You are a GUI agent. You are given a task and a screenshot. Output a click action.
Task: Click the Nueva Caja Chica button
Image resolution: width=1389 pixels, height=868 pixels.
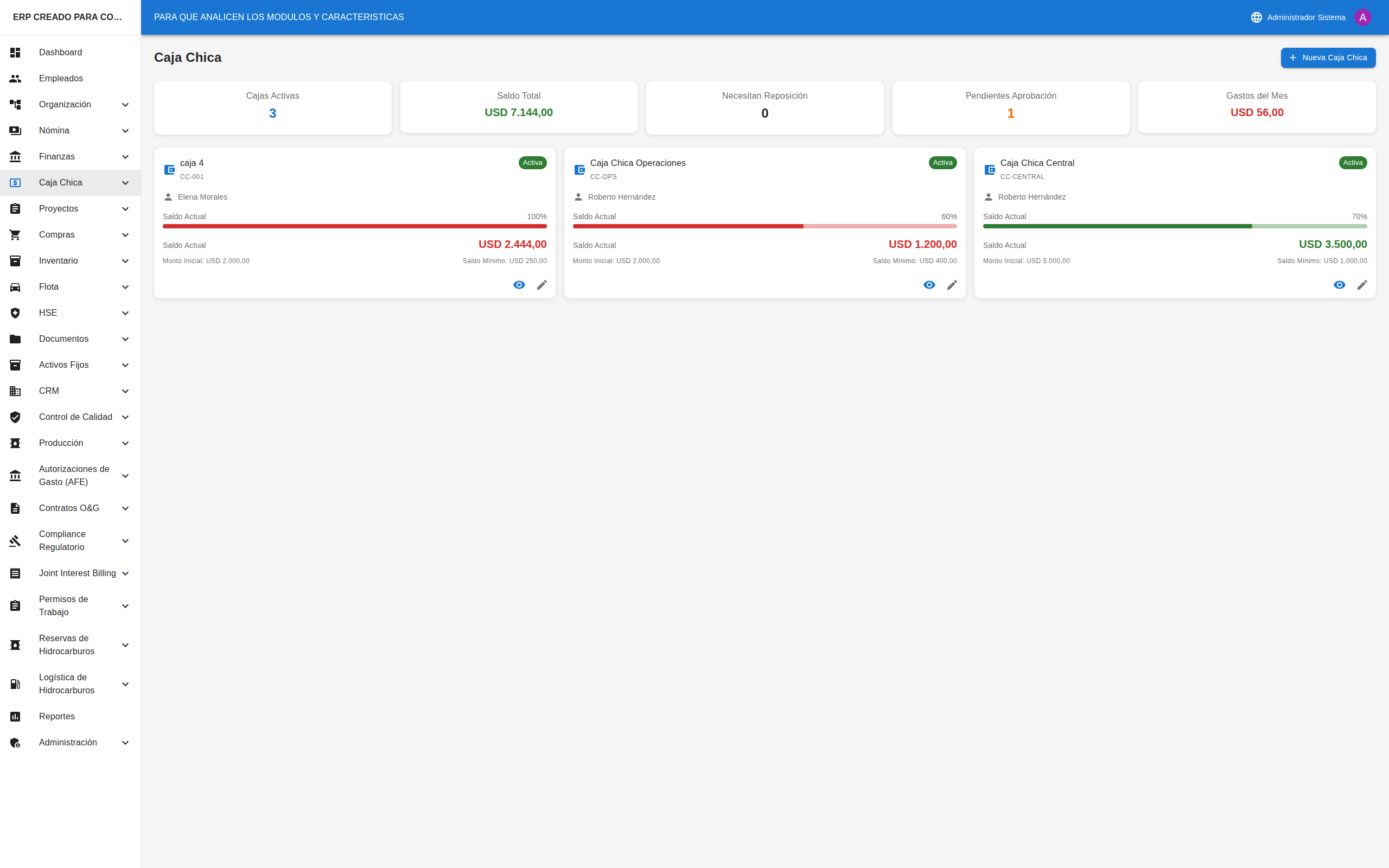(x=1328, y=58)
